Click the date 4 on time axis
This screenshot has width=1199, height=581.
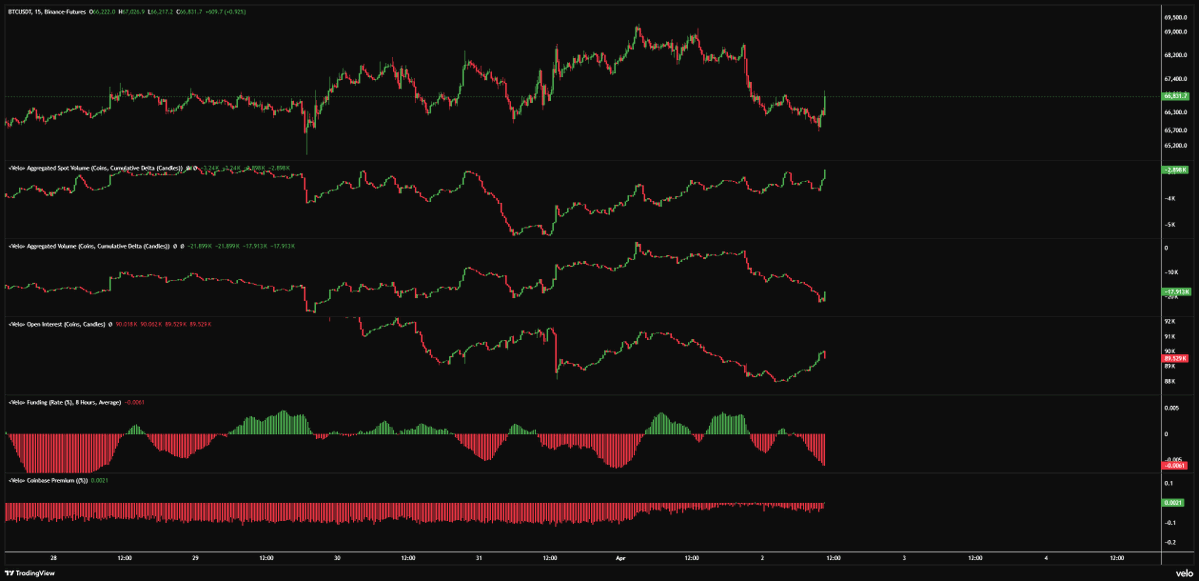pyautogui.click(x=1045, y=558)
